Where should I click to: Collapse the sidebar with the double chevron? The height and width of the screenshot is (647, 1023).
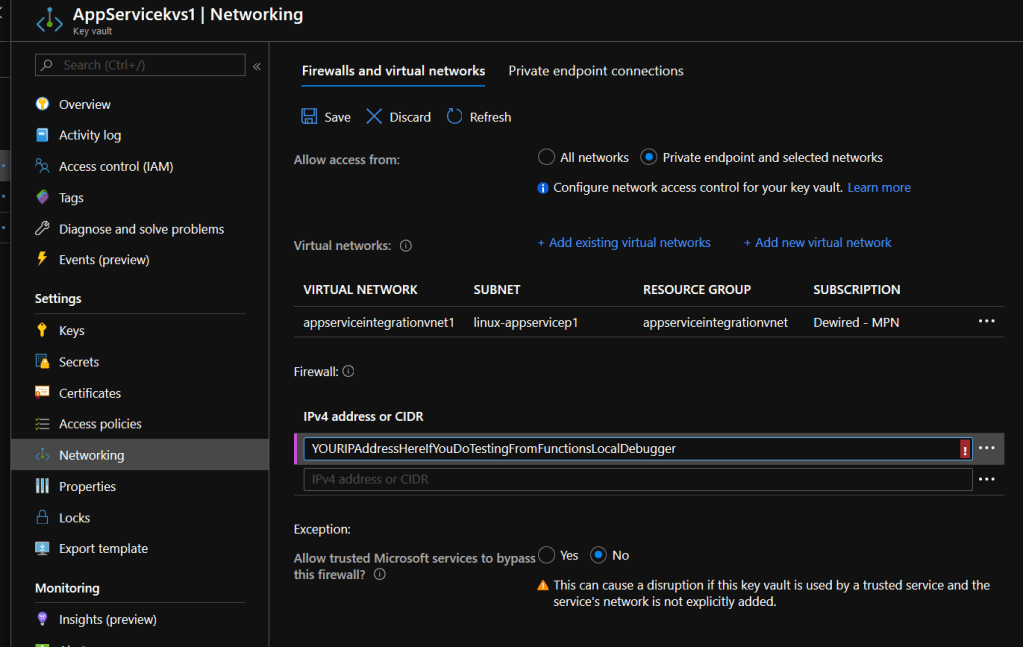[x=257, y=66]
